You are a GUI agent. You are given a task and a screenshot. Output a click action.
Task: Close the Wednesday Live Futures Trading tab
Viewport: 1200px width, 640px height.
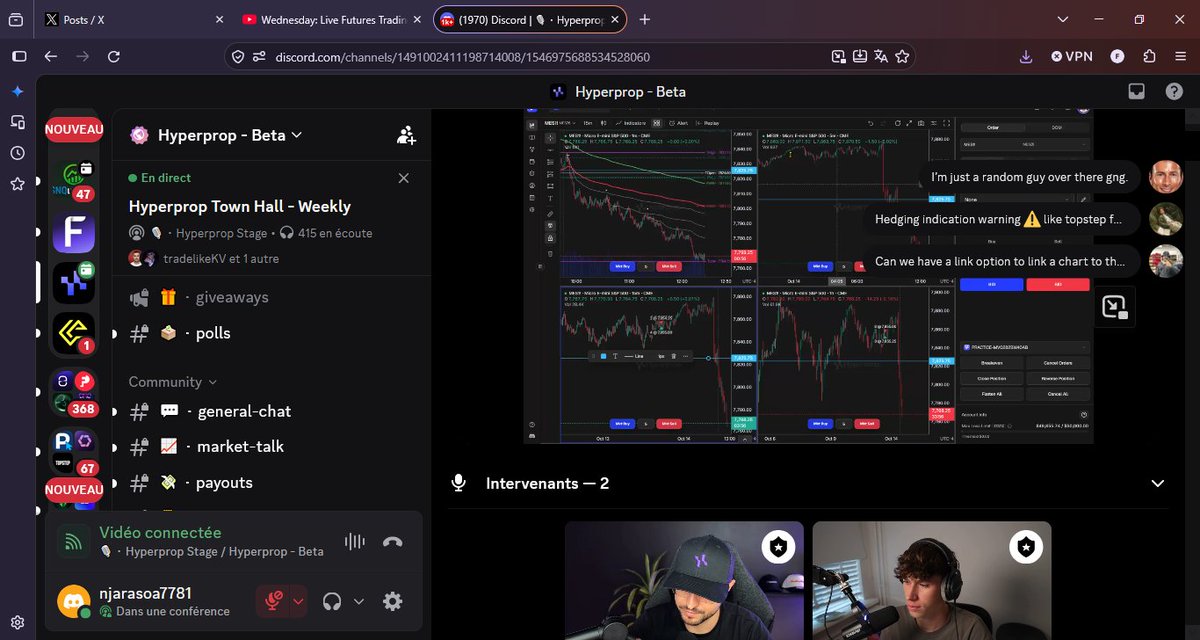pyautogui.click(x=417, y=19)
